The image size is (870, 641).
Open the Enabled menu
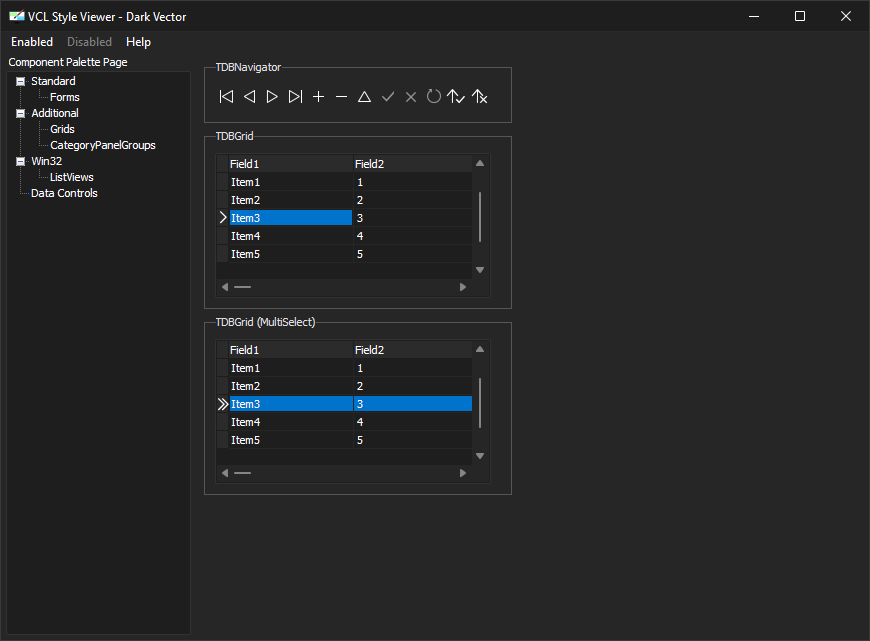[x=32, y=42]
